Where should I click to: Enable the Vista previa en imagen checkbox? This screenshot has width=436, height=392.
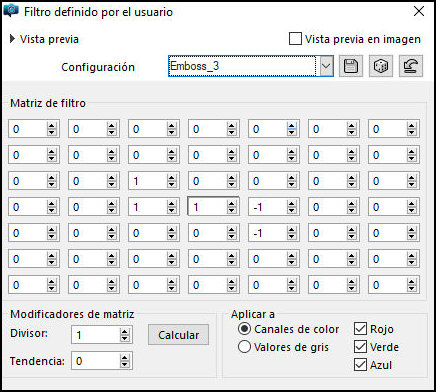pyautogui.click(x=295, y=39)
